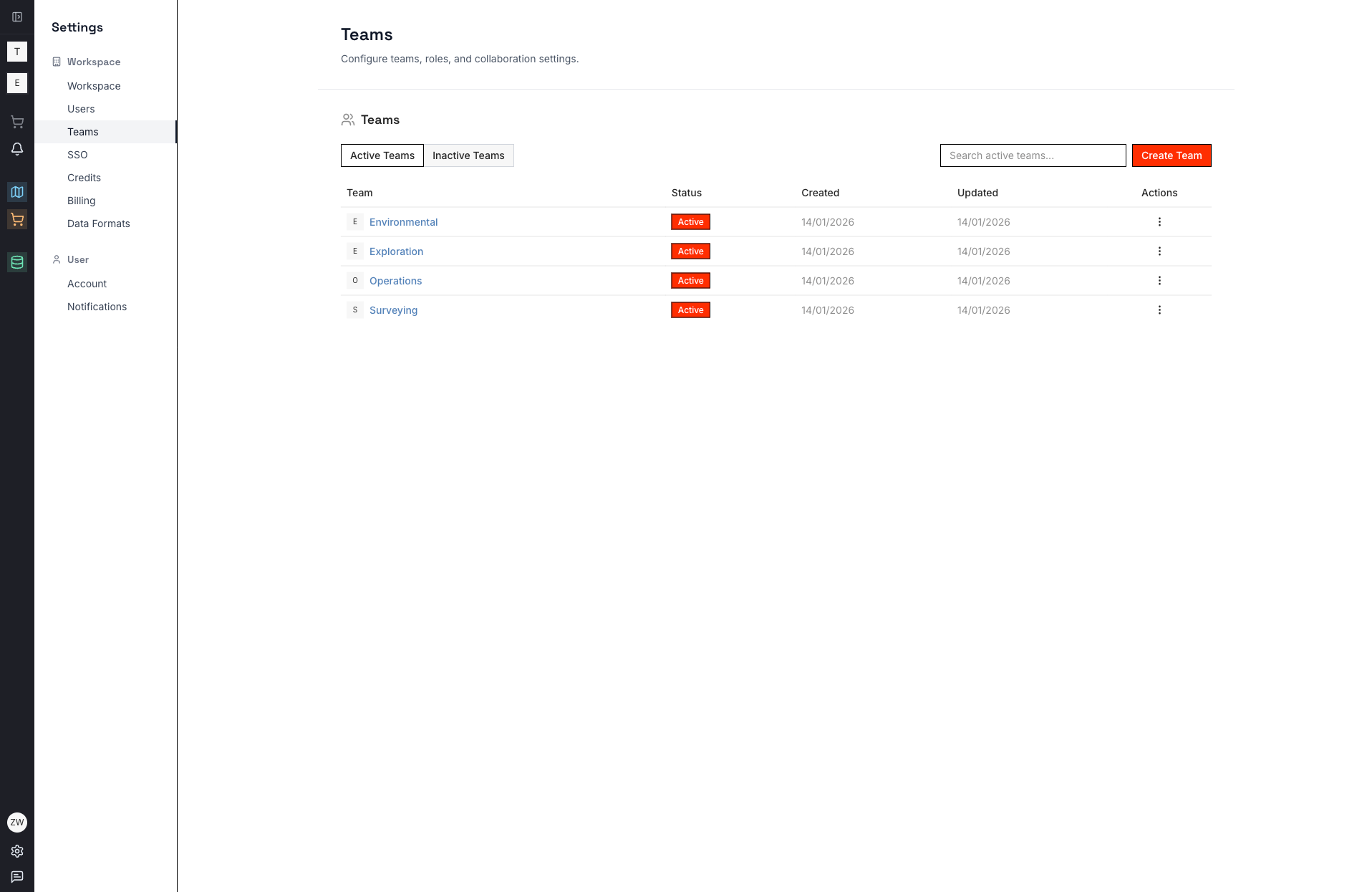Open the Environmental team actions menu
The image size is (1372, 892).
1159,222
